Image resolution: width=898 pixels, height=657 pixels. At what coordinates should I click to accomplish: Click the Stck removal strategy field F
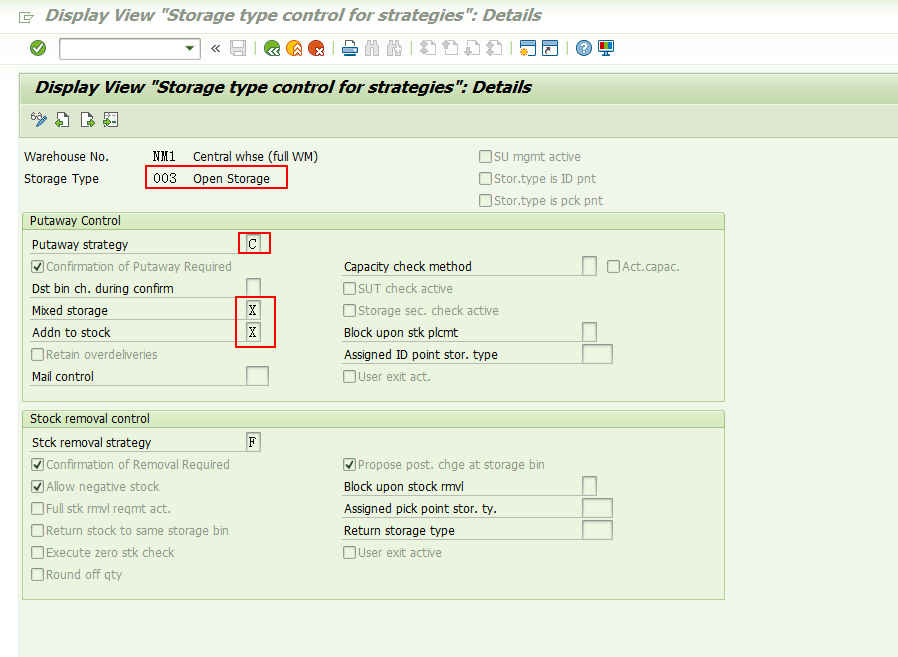[253, 442]
